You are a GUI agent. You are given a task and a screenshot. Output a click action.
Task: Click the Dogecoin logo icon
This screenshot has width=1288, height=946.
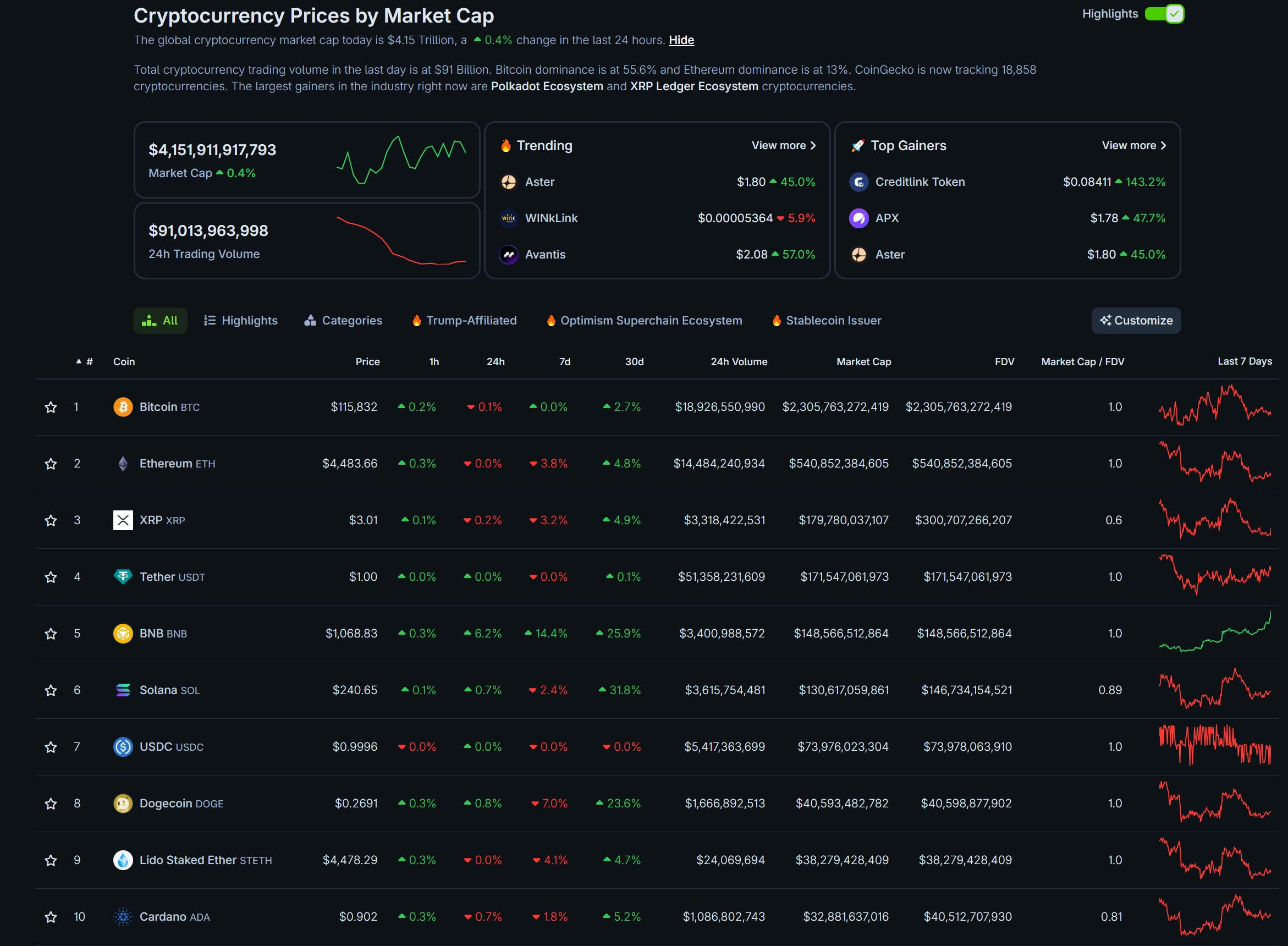[123, 804]
